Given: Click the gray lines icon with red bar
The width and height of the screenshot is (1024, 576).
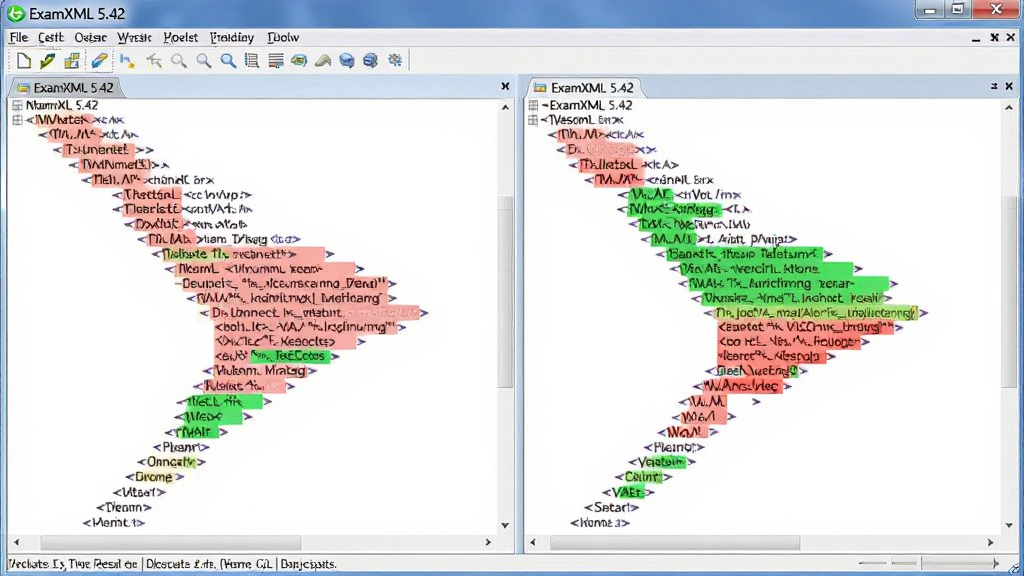Looking at the screenshot, I should tap(276, 61).
